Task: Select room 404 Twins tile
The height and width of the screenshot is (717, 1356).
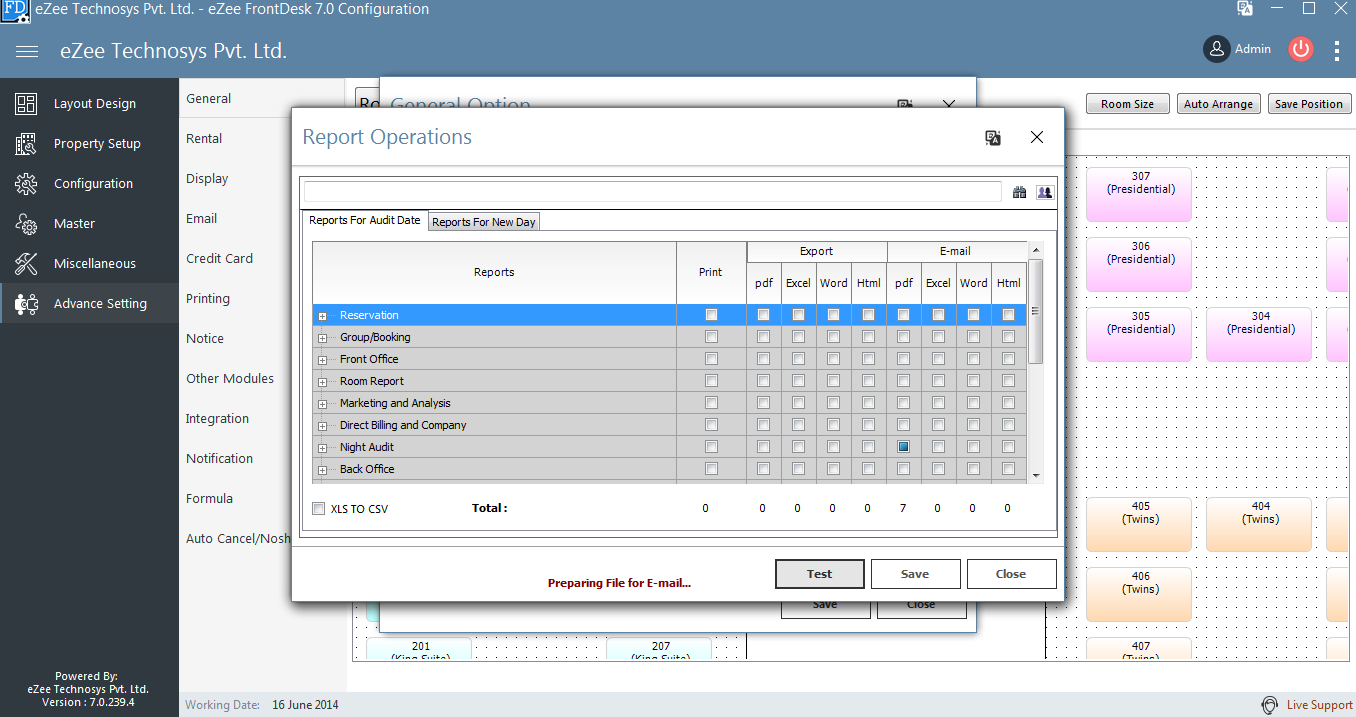Action: 1260,524
